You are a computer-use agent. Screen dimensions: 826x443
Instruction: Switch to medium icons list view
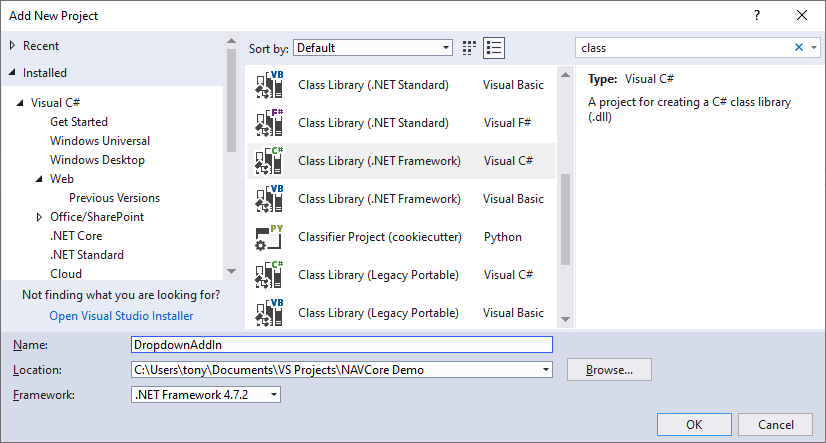pyautogui.click(x=494, y=48)
